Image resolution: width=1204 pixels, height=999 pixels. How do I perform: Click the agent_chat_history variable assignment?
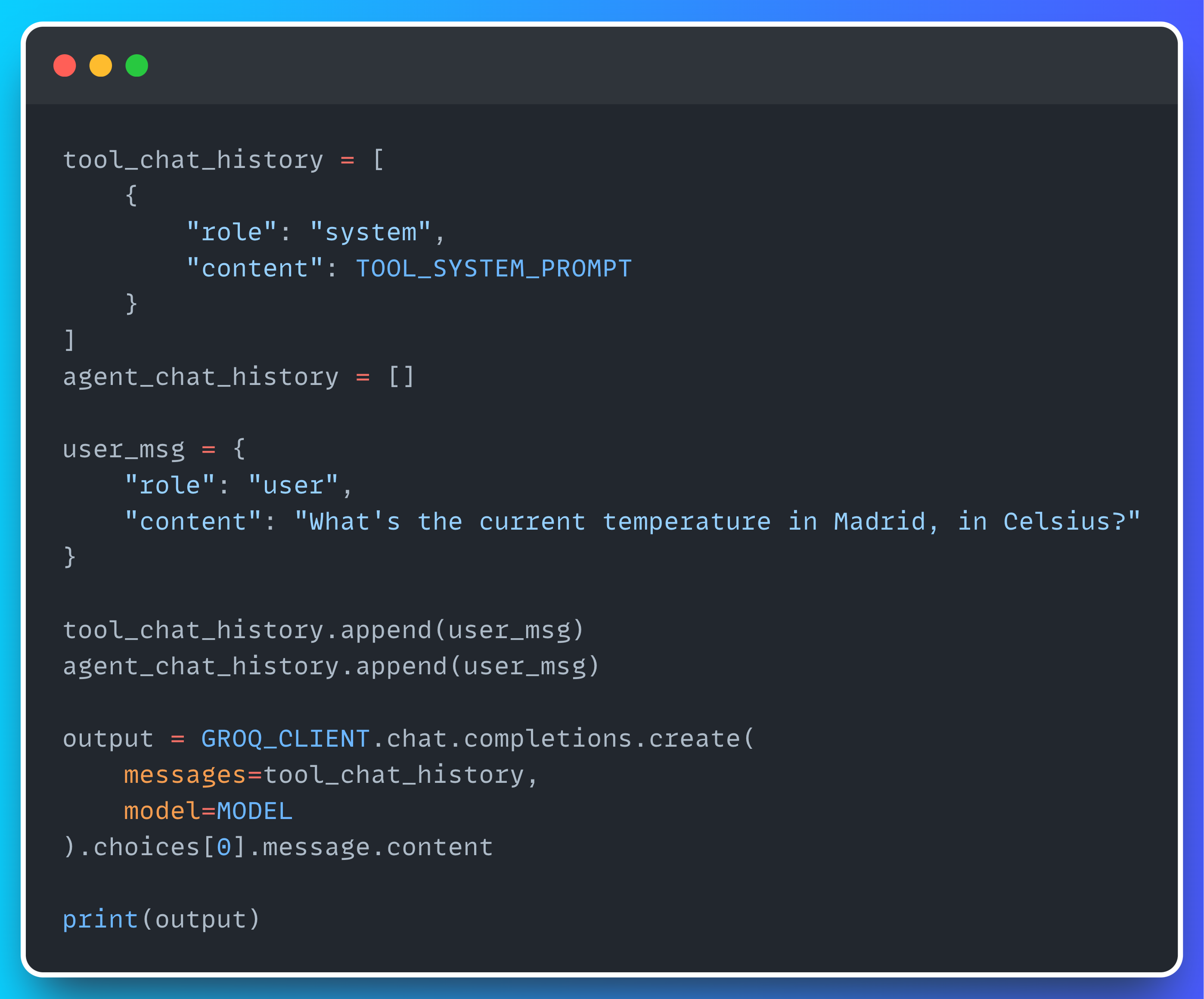pyautogui.click(x=201, y=377)
